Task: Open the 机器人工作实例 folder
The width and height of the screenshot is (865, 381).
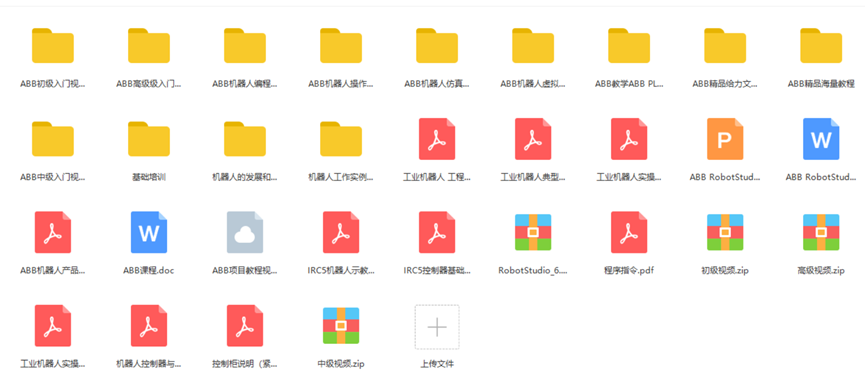Action: 341,139
